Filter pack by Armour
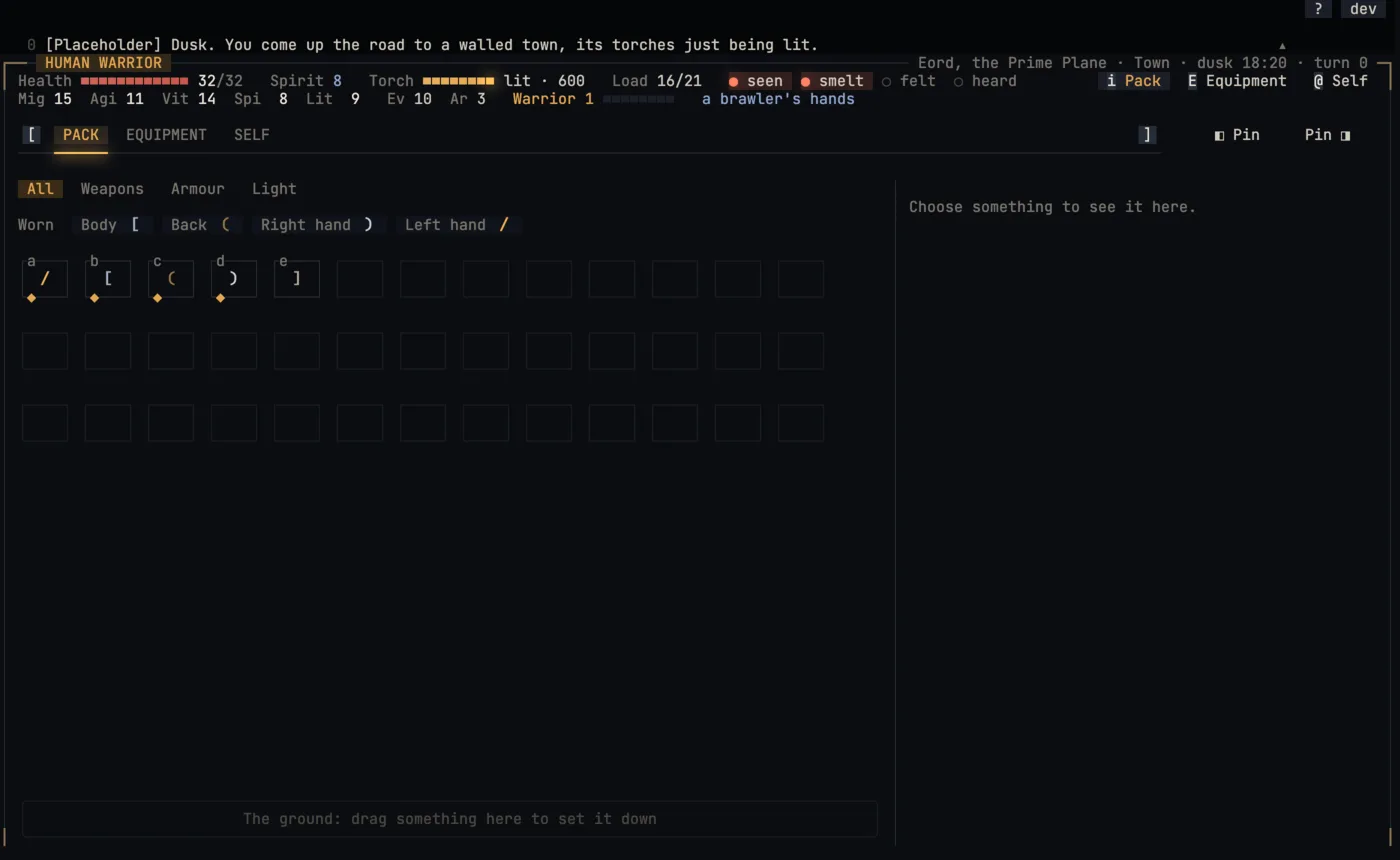The height and width of the screenshot is (860, 1400). click(x=198, y=189)
